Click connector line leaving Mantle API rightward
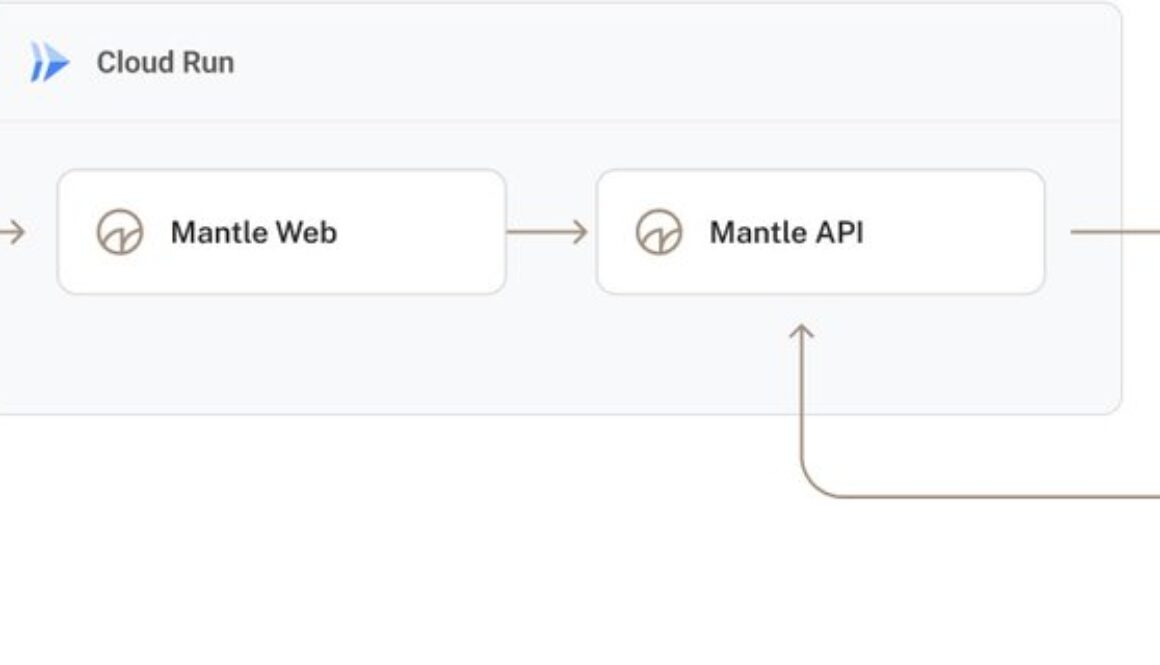Image resolution: width=1160 pixels, height=665 pixels. pyautogui.click(x=1115, y=232)
